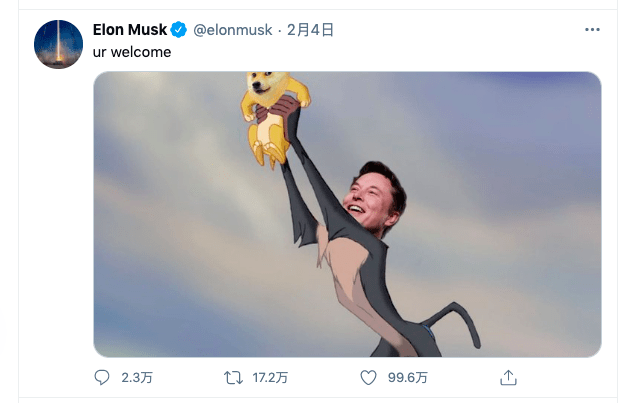Open the Elon Musk display name

(130, 30)
